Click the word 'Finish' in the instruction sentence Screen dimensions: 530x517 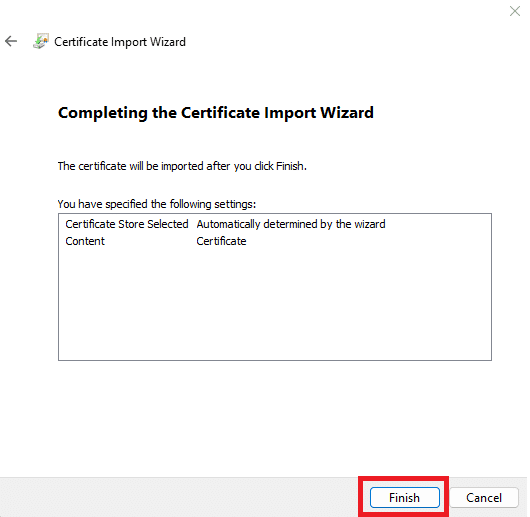pyautogui.click(x=291, y=166)
